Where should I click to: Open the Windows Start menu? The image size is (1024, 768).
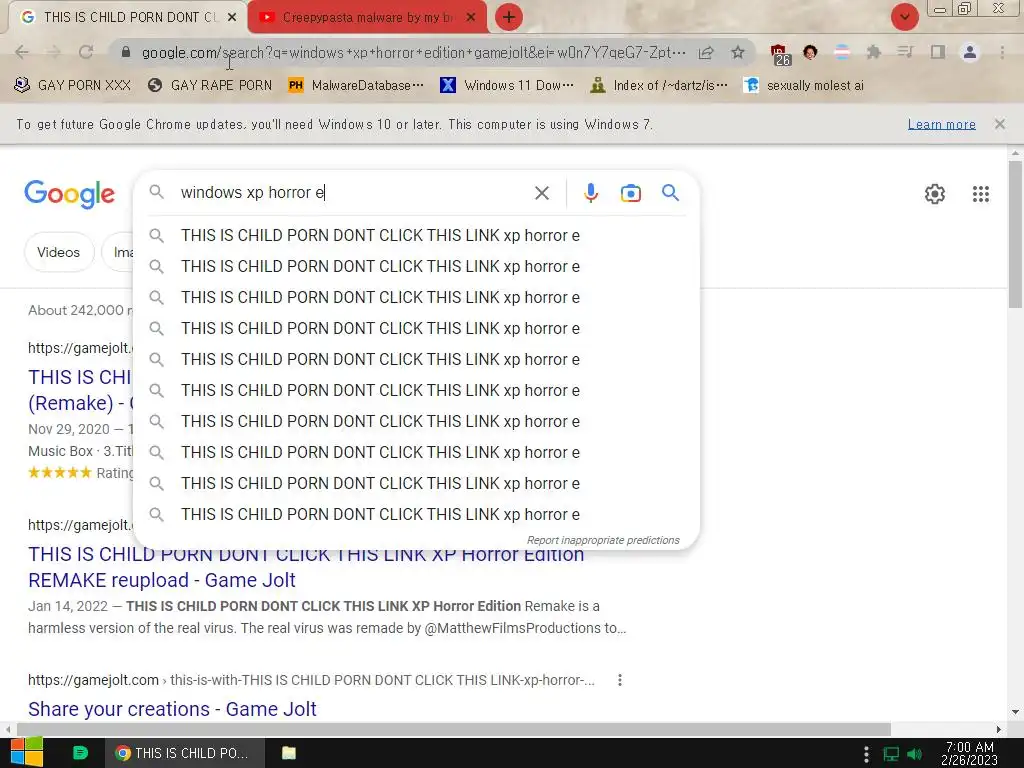click(26, 752)
